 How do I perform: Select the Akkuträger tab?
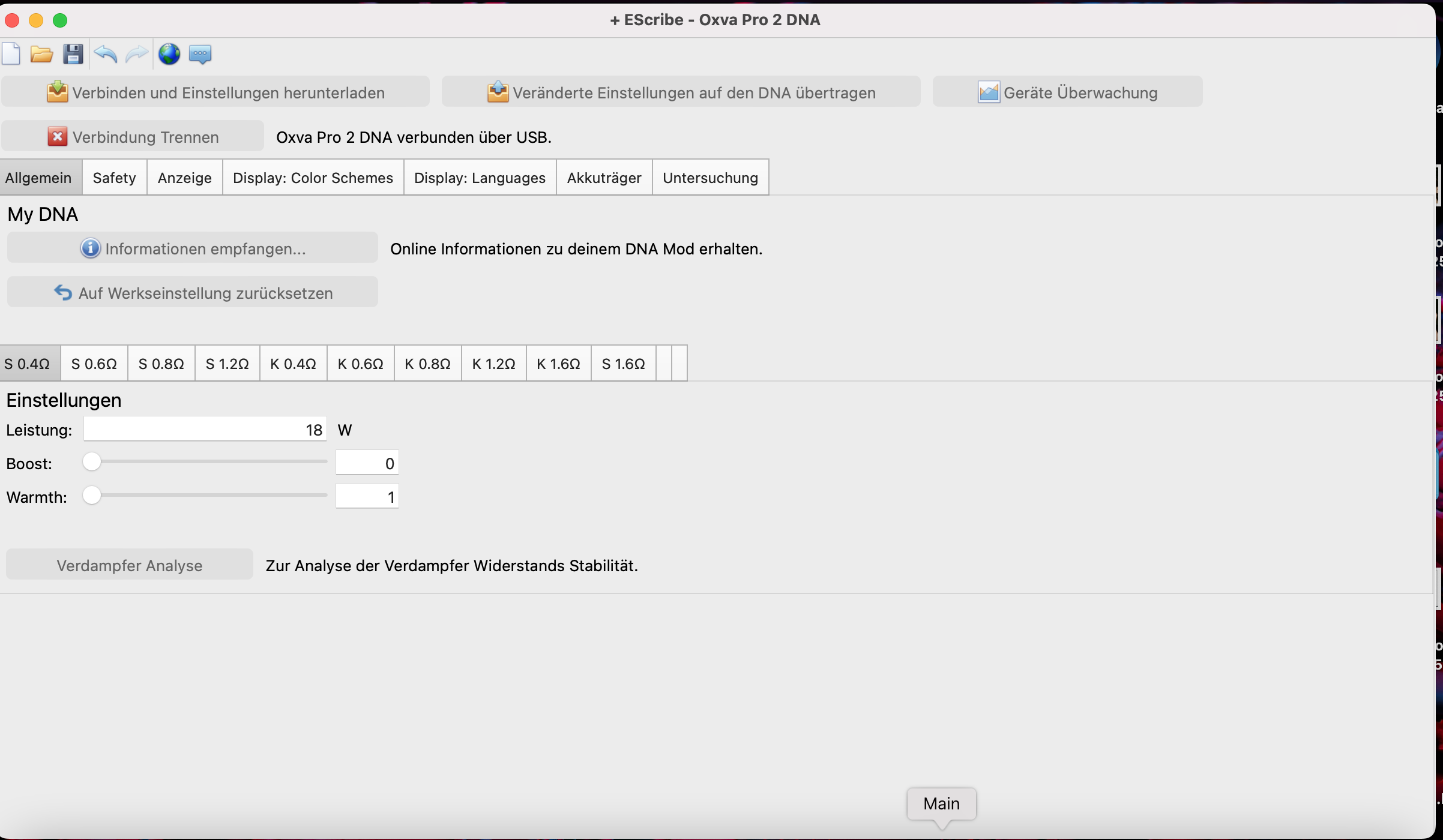pyautogui.click(x=604, y=178)
